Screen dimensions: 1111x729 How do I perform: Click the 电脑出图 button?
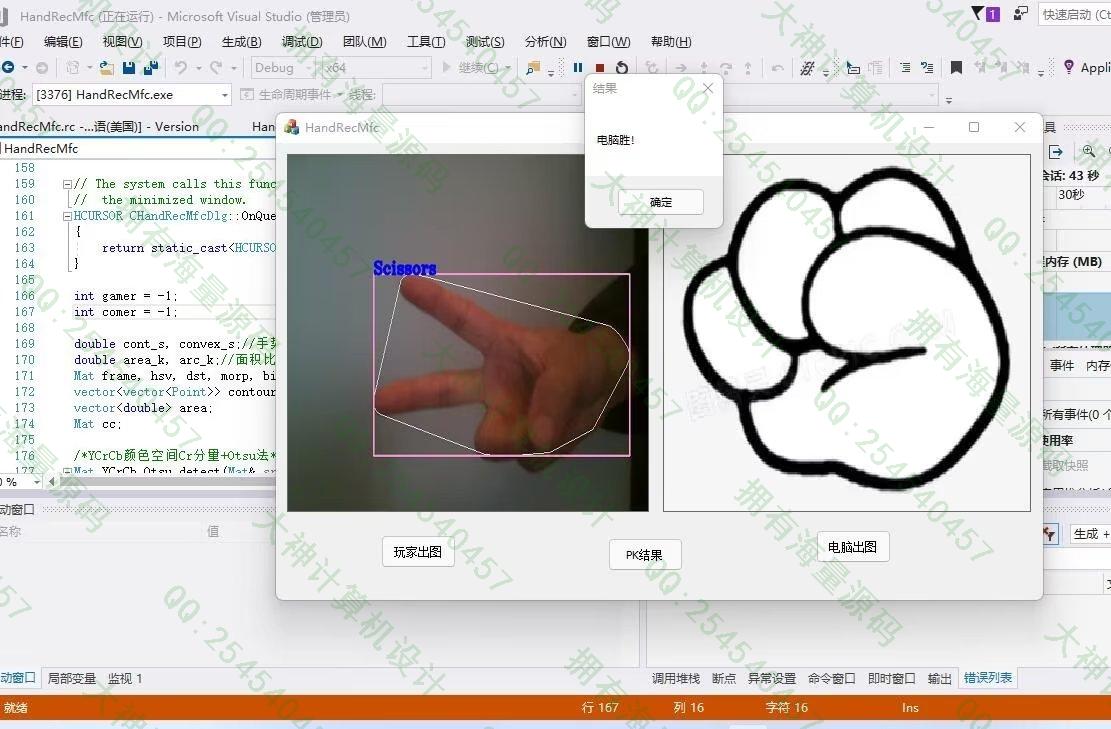click(852, 547)
